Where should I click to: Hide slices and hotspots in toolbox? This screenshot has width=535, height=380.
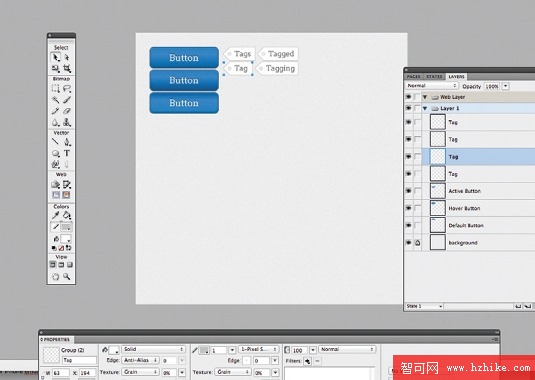[x=56, y=195]
